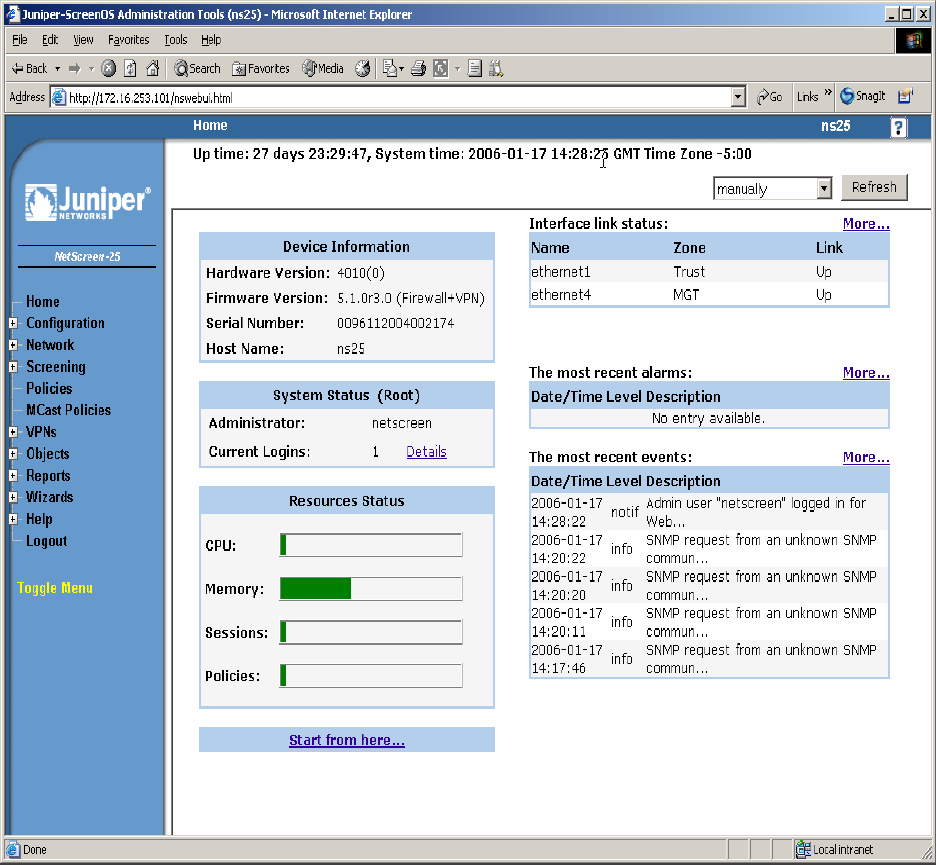Open the Media toolbar button
Image resolution: width=936 pixels, height=865 pixels.
coord(323,69)
